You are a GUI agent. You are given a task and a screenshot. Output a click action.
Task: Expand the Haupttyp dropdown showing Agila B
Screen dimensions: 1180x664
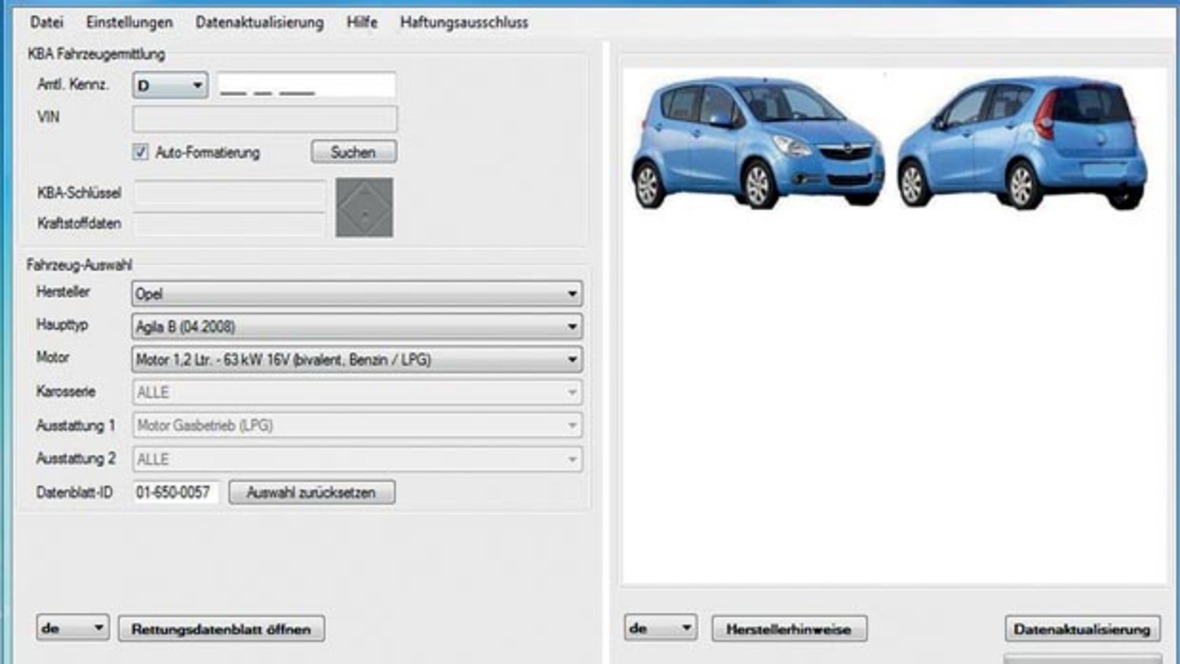[357, 327]
